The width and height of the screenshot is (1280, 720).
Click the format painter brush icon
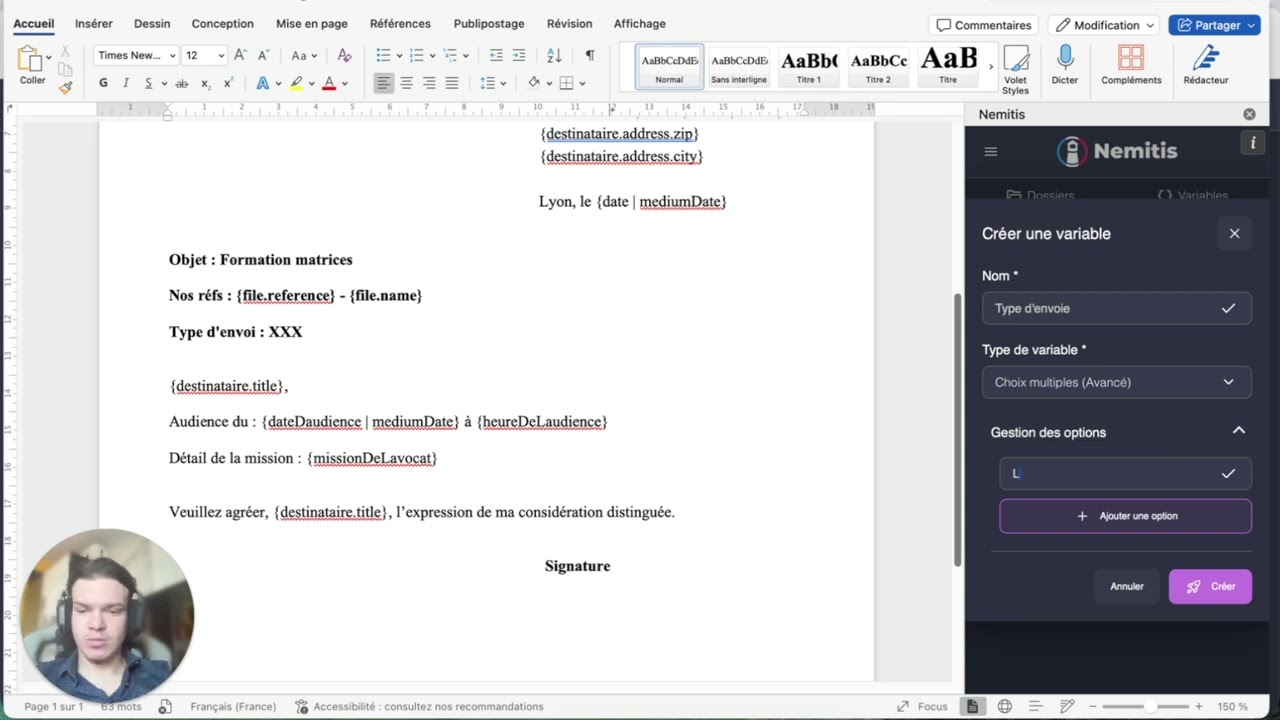pos(65,87)
